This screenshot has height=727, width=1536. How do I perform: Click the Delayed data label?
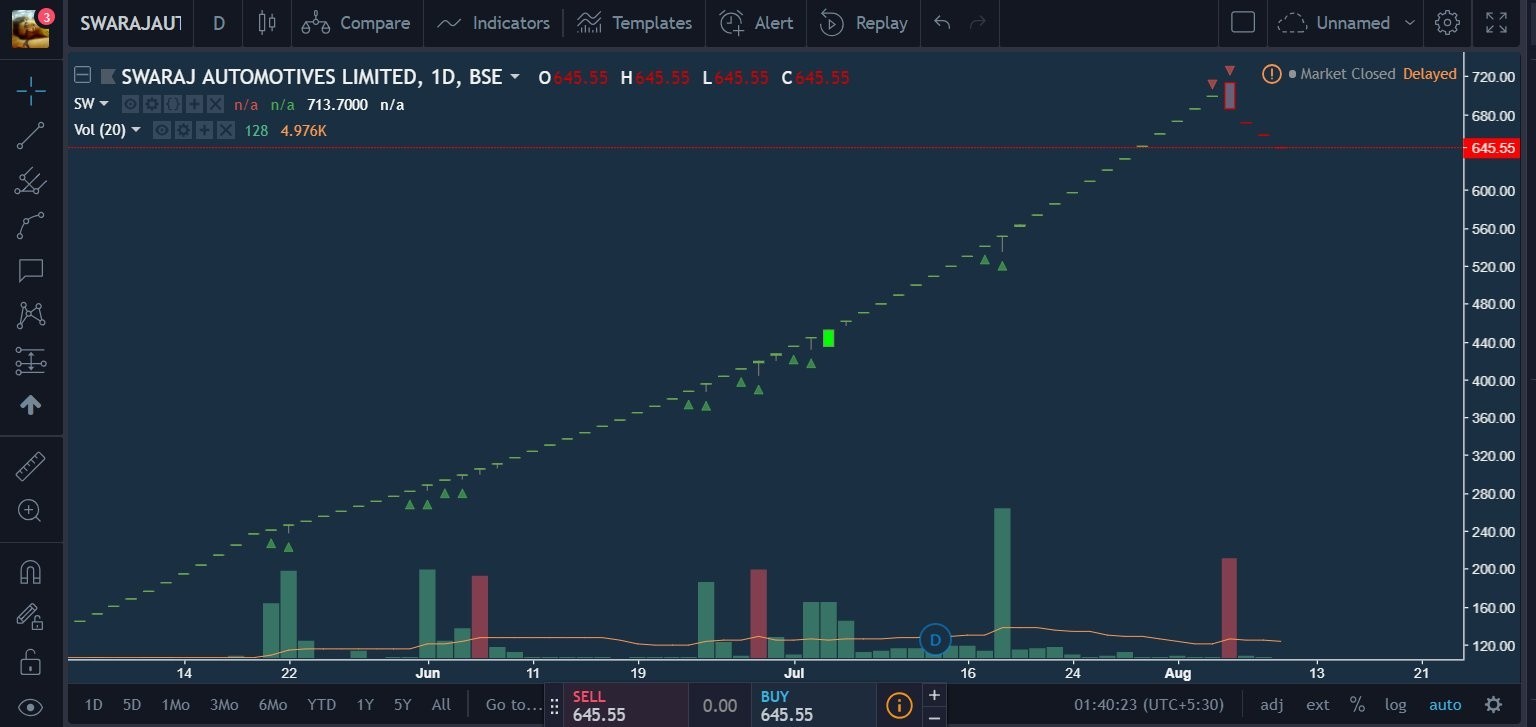click(x=1429, y=74)
